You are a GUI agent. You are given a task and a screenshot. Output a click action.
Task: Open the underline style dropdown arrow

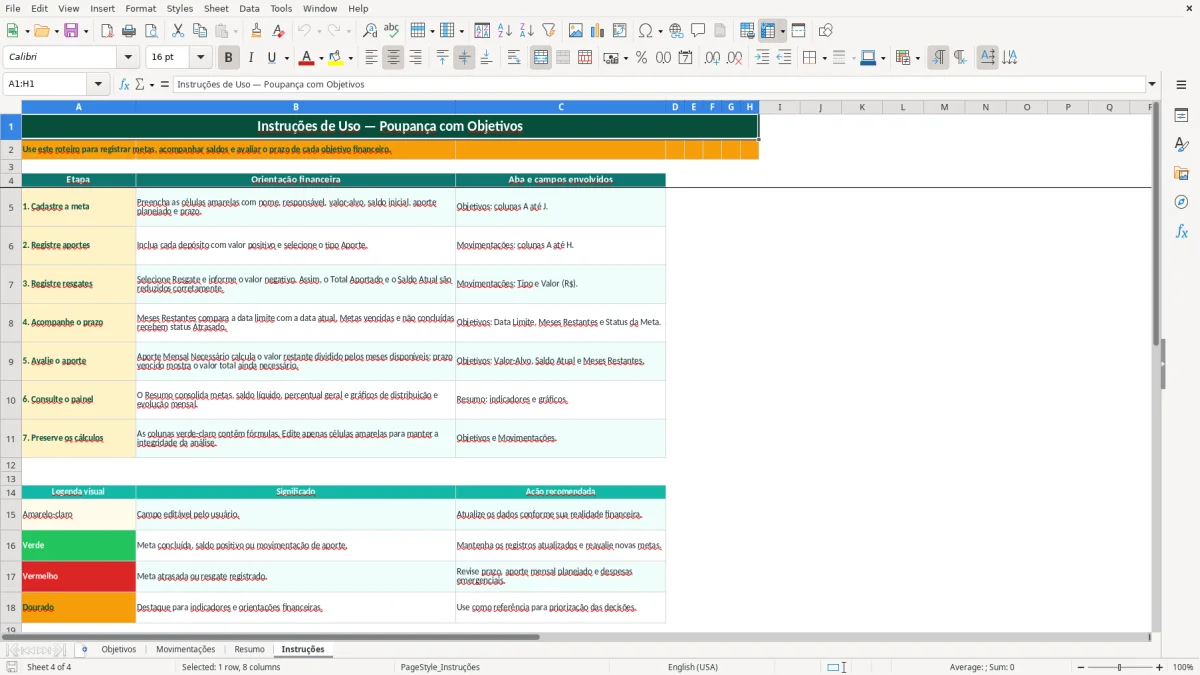pyautogui.click(x=286, y=58)
